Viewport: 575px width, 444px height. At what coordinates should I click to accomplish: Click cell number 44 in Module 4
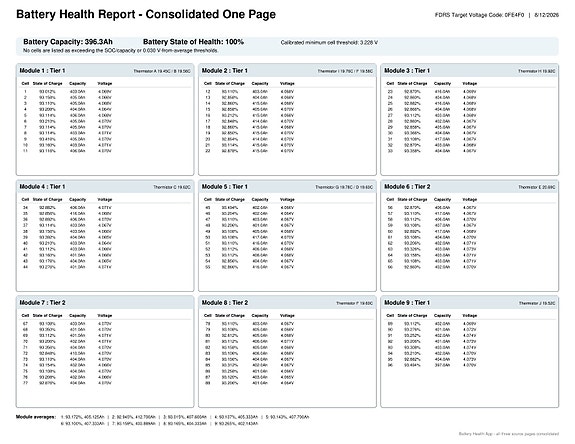(x=25, y=267)
